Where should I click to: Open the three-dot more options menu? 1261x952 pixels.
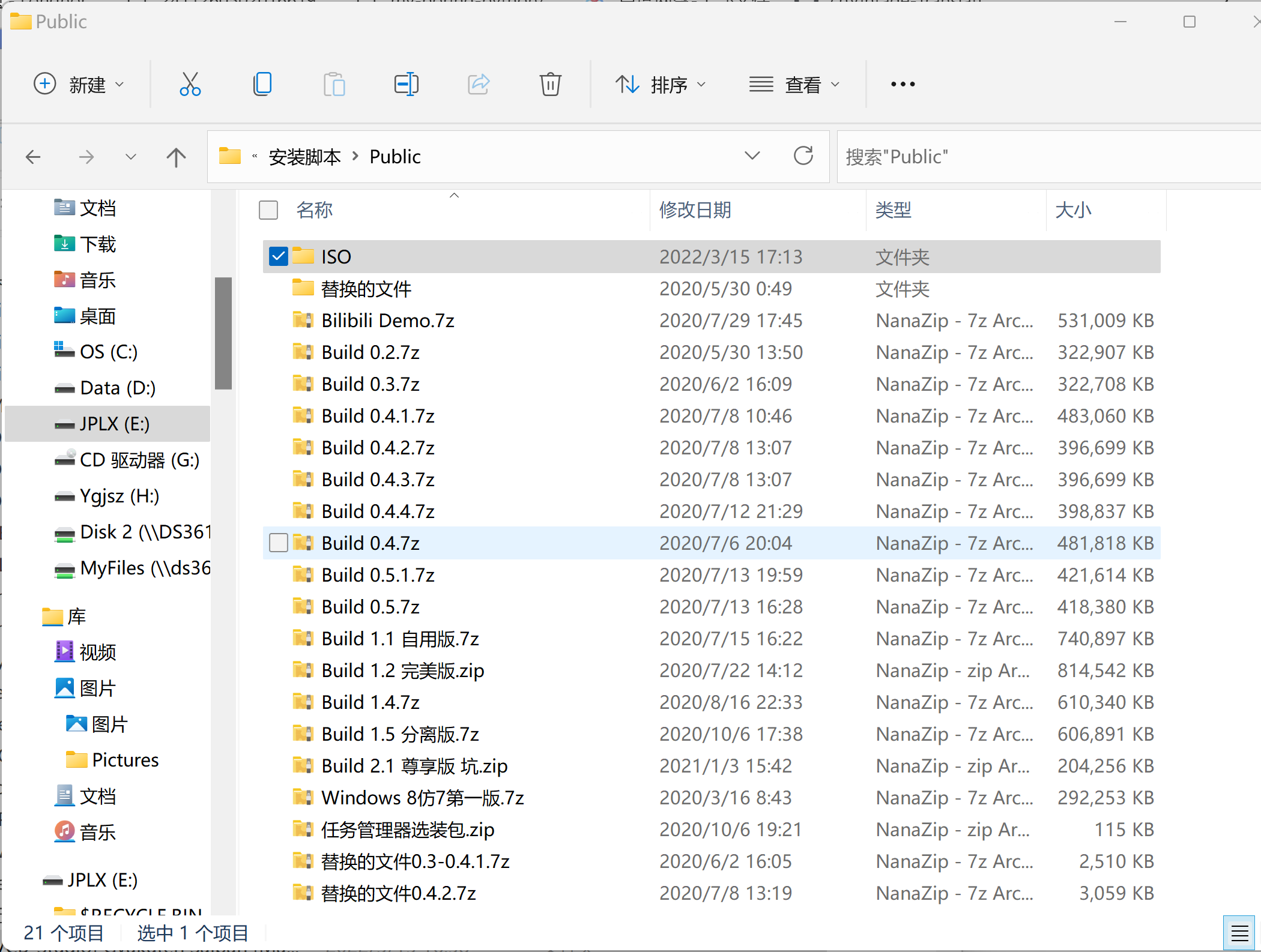point(903,85)
